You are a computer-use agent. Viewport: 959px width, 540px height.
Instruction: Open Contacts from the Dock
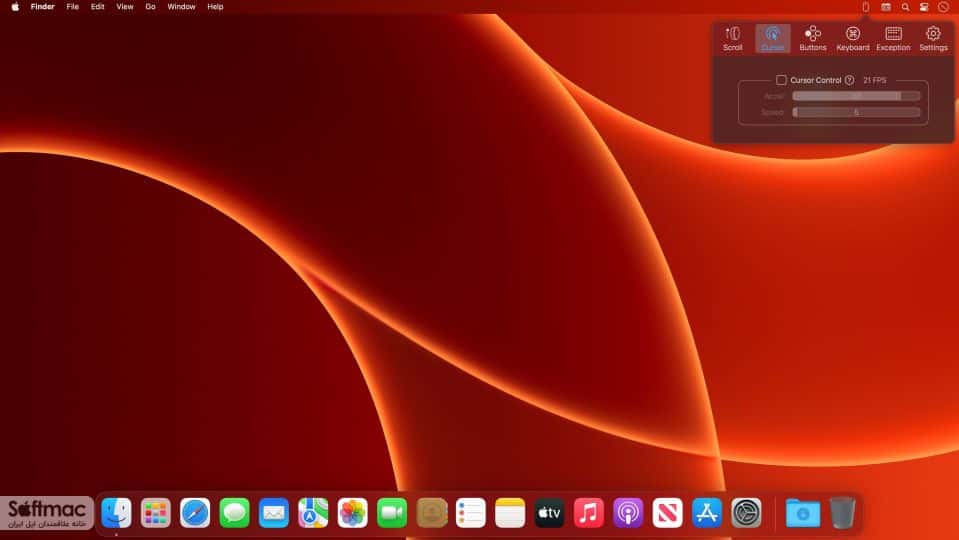(431, 512)
